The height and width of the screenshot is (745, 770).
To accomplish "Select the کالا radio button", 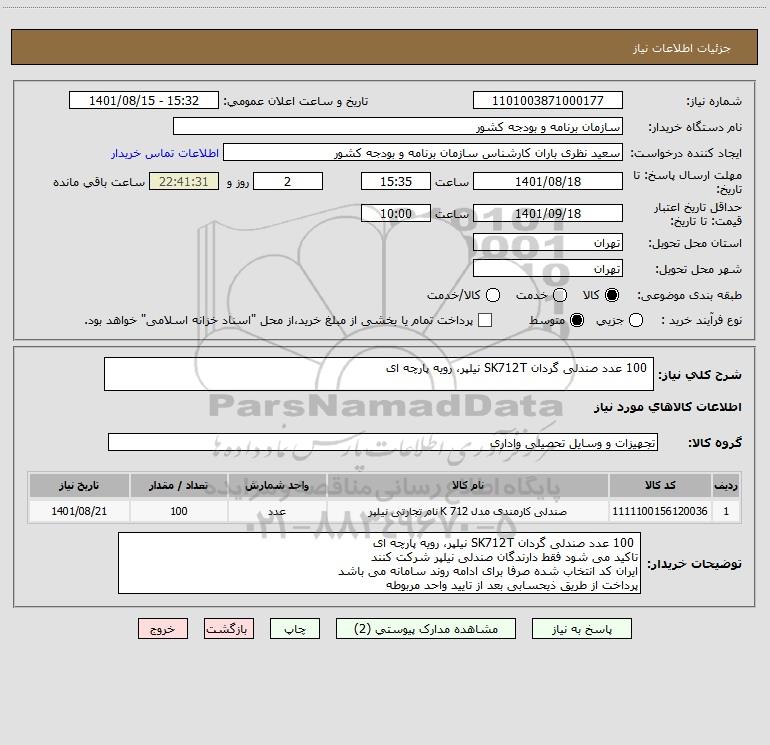I will pos(612,295).
